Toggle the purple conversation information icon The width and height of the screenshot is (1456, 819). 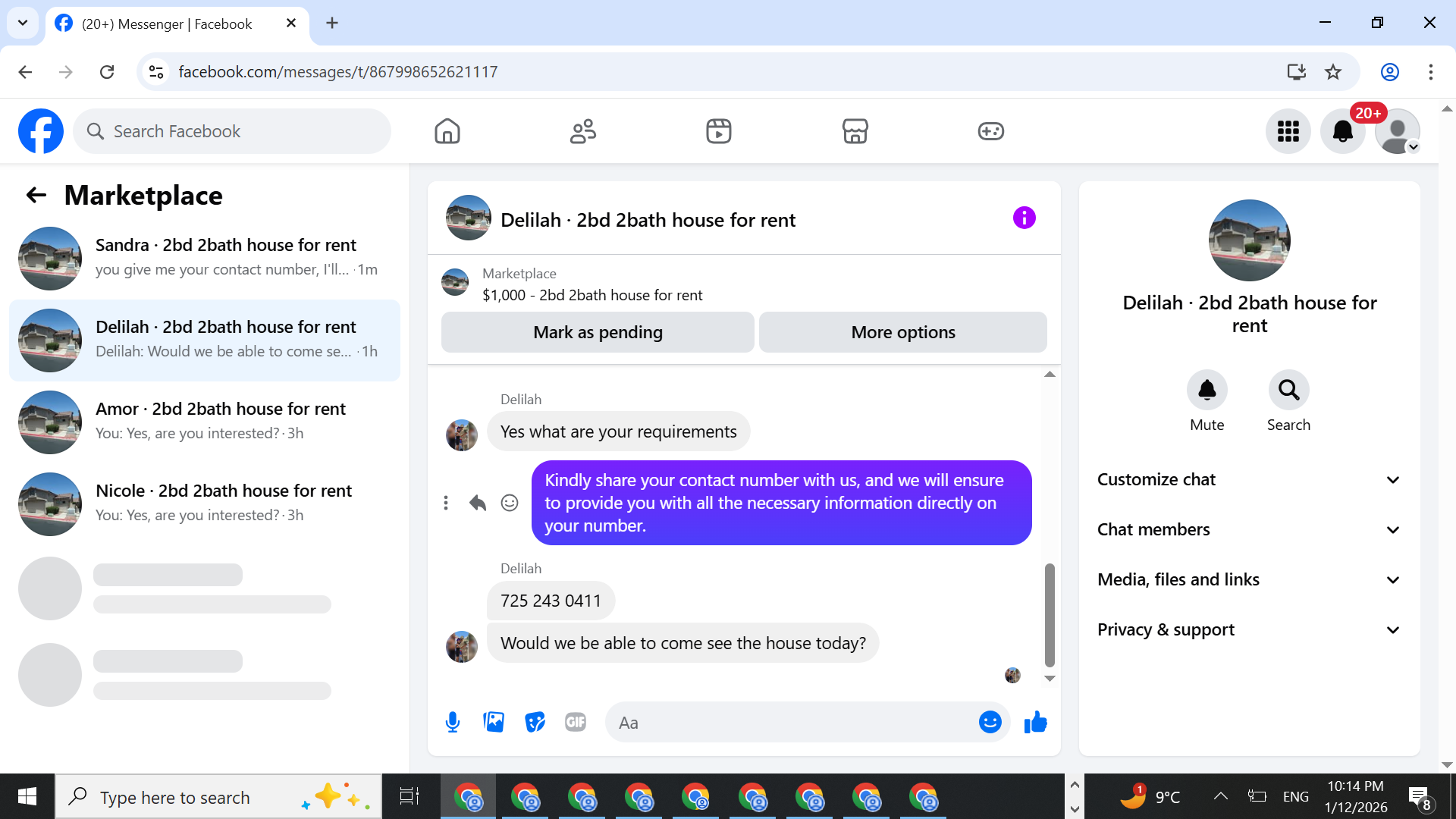pos(1024,218)
